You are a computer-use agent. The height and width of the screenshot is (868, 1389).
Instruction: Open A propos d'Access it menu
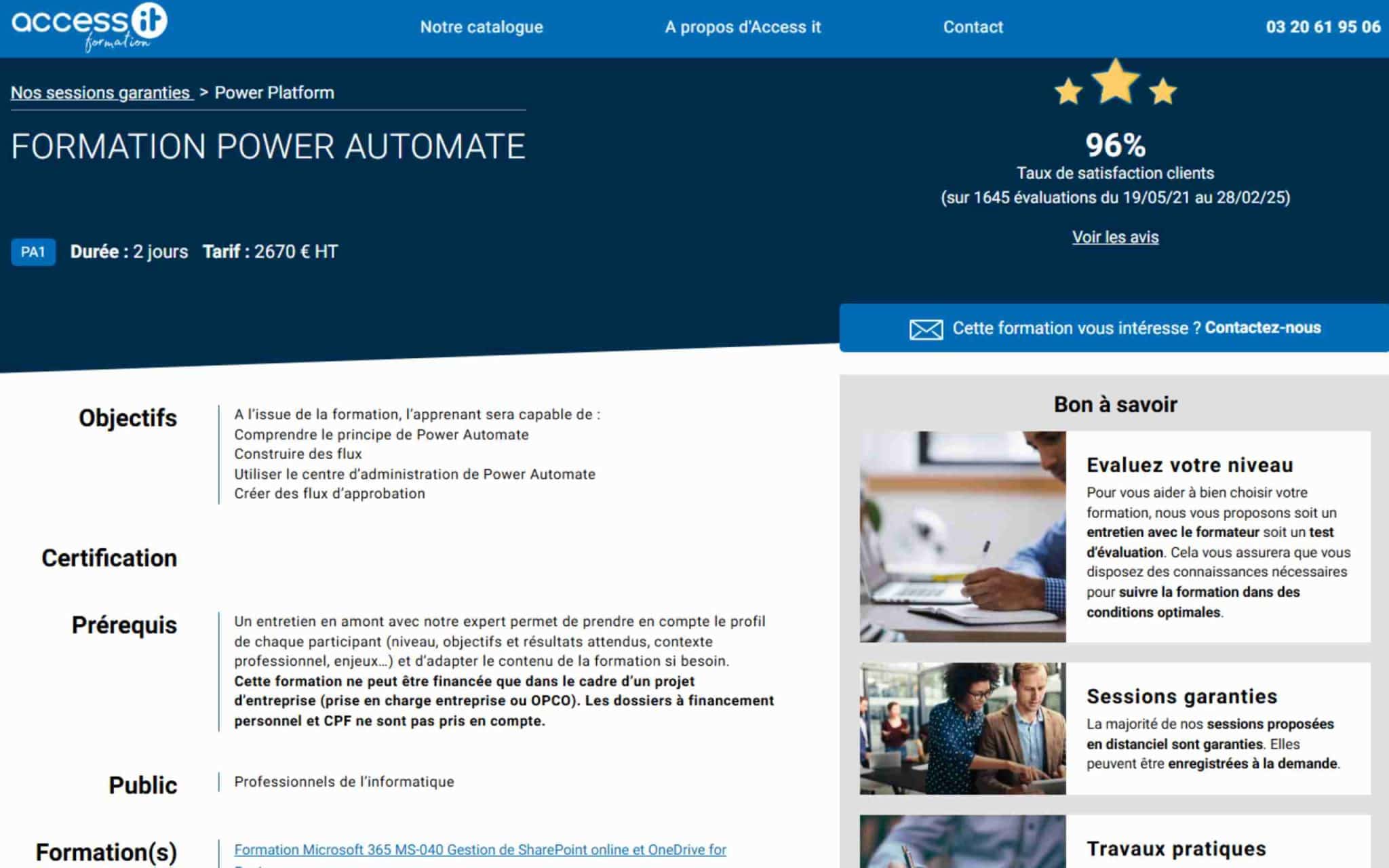click(743, 27)
